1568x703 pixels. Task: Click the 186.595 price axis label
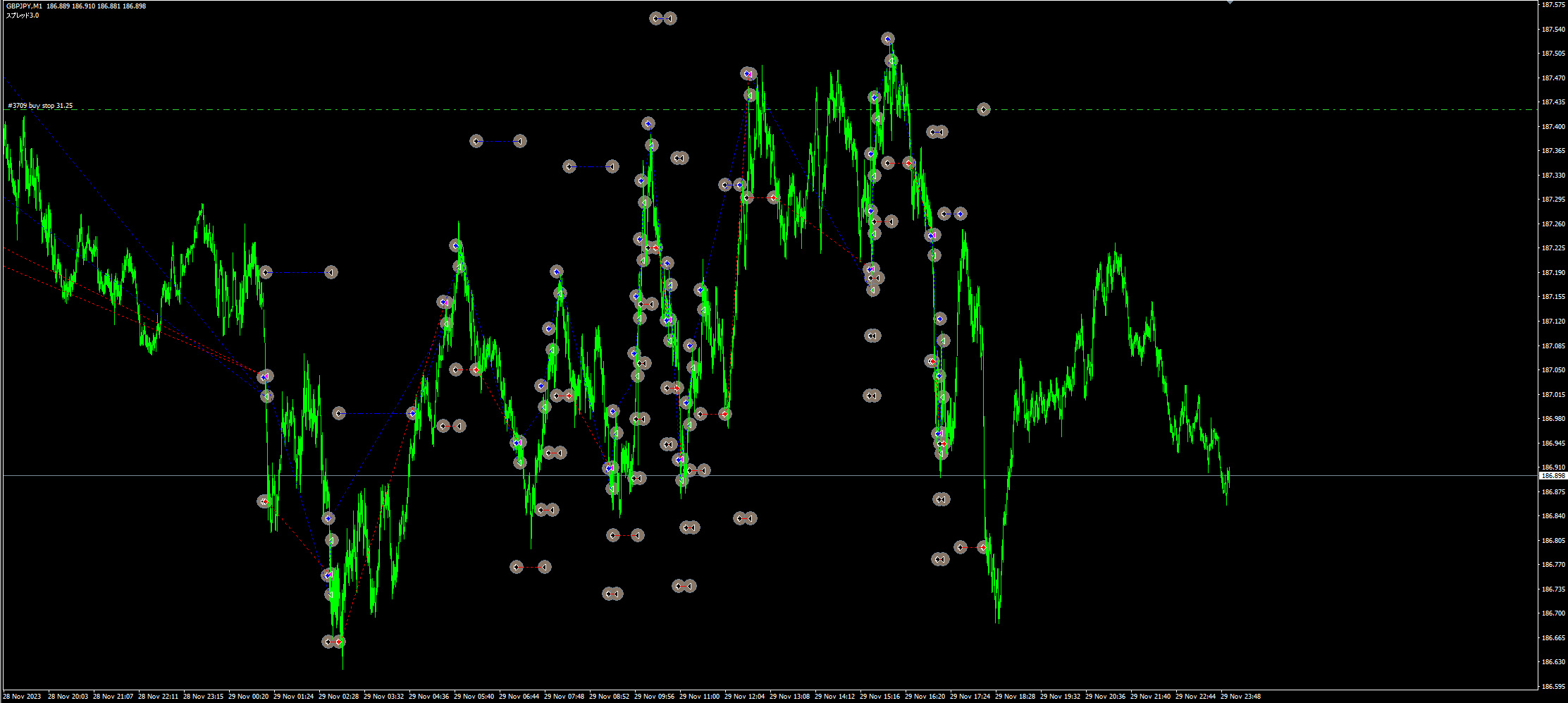tap(1552, 687)
